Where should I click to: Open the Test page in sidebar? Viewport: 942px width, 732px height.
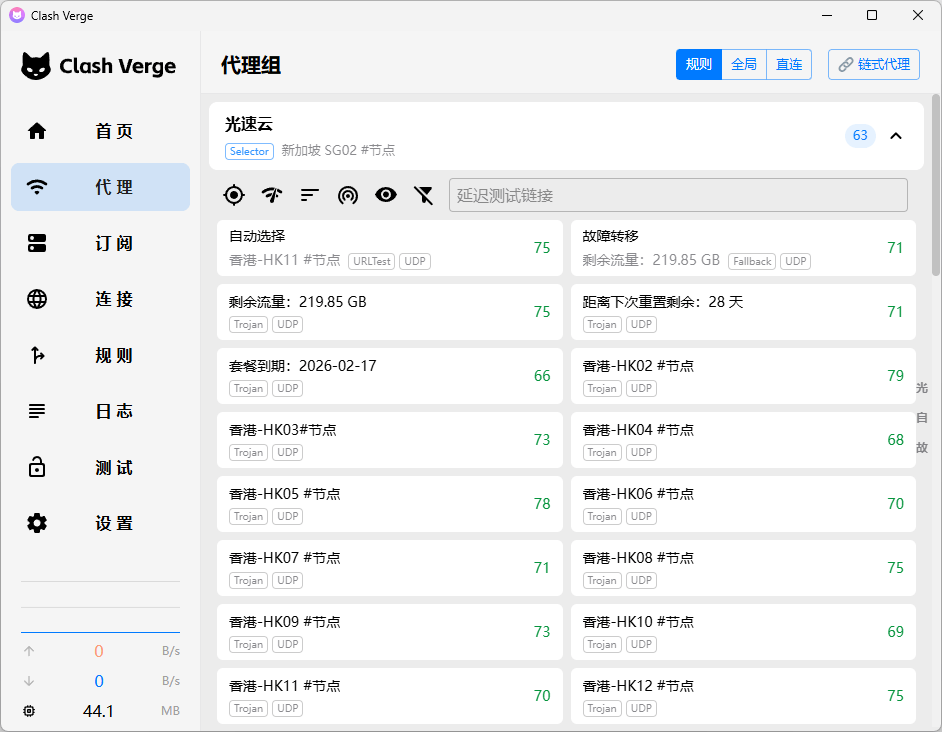coord(100,467)
